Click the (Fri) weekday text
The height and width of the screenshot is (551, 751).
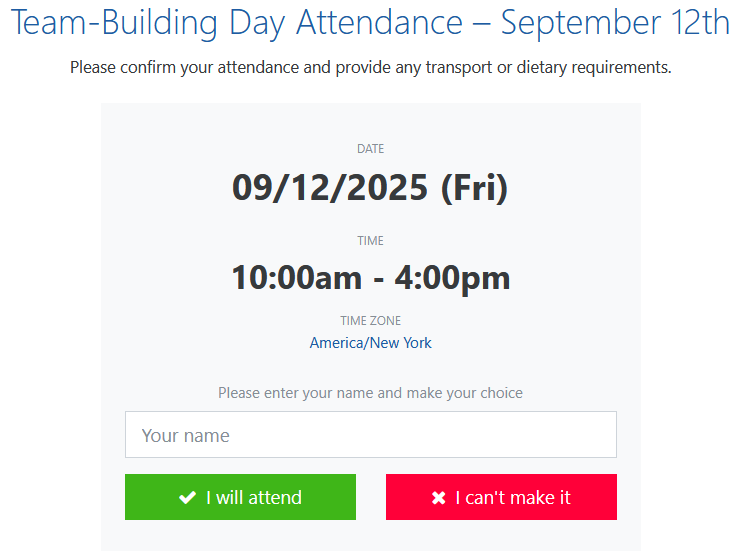474,188
